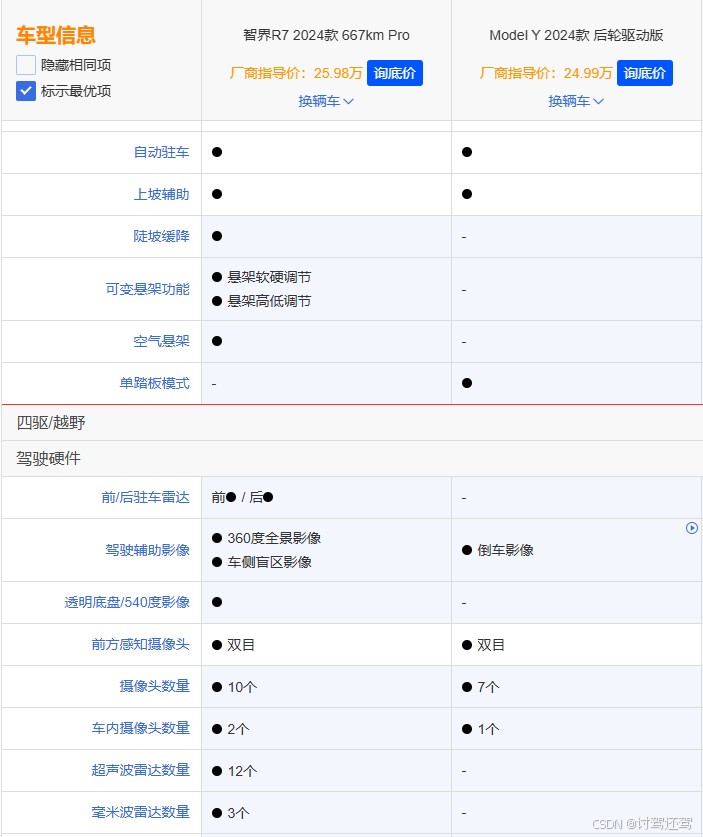Open the 摄像头数量 parameter link
The image size is (703, 837).
point(154,686)
